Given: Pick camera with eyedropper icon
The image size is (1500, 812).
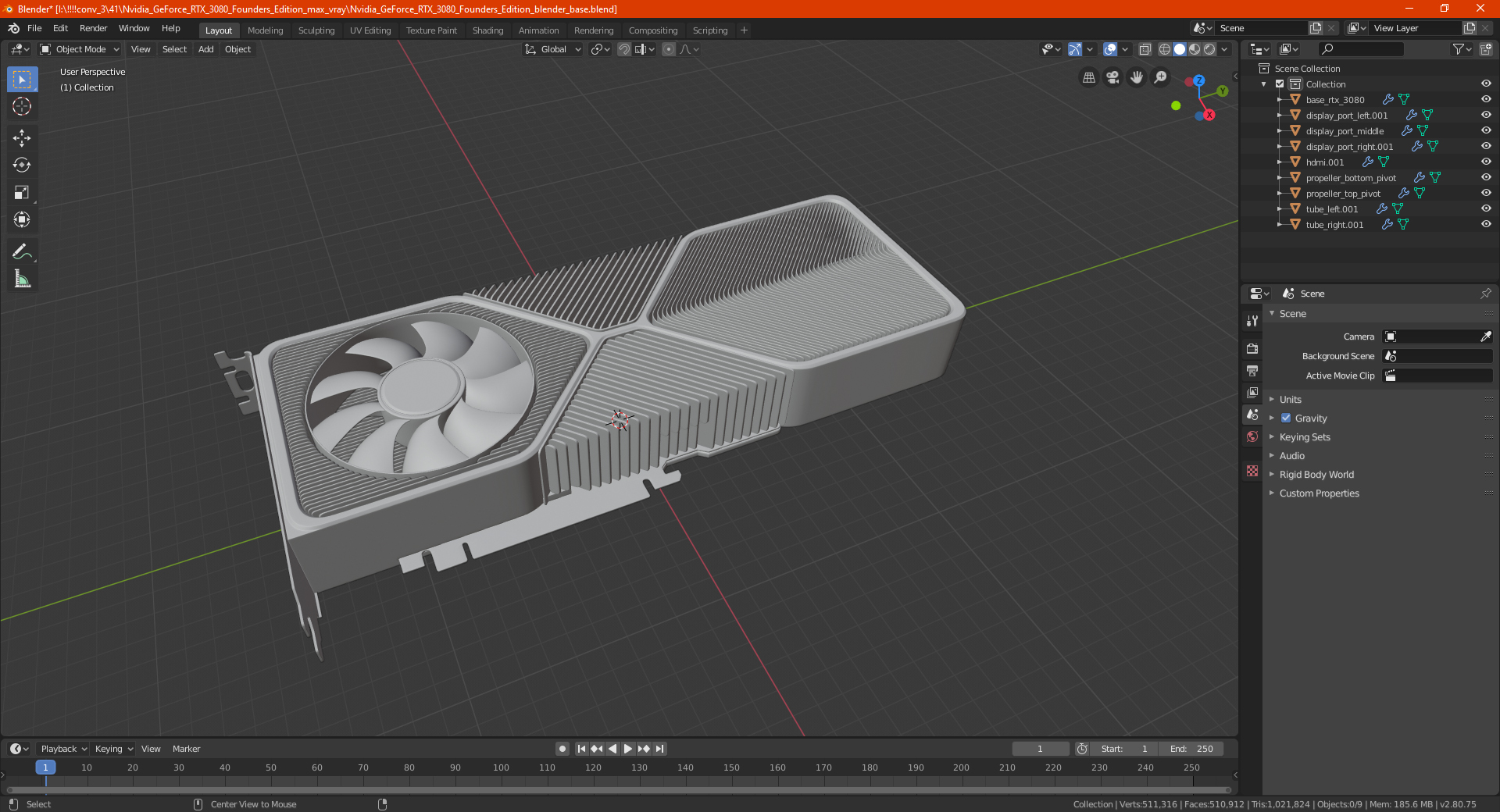Looking at the screenshot, I should pos(1485,337).
